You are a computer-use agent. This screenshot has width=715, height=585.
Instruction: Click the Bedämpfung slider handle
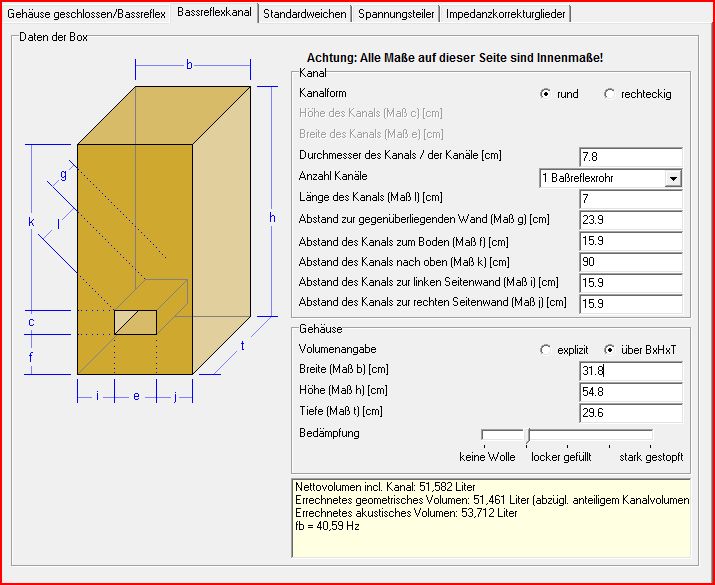[528, 434]
